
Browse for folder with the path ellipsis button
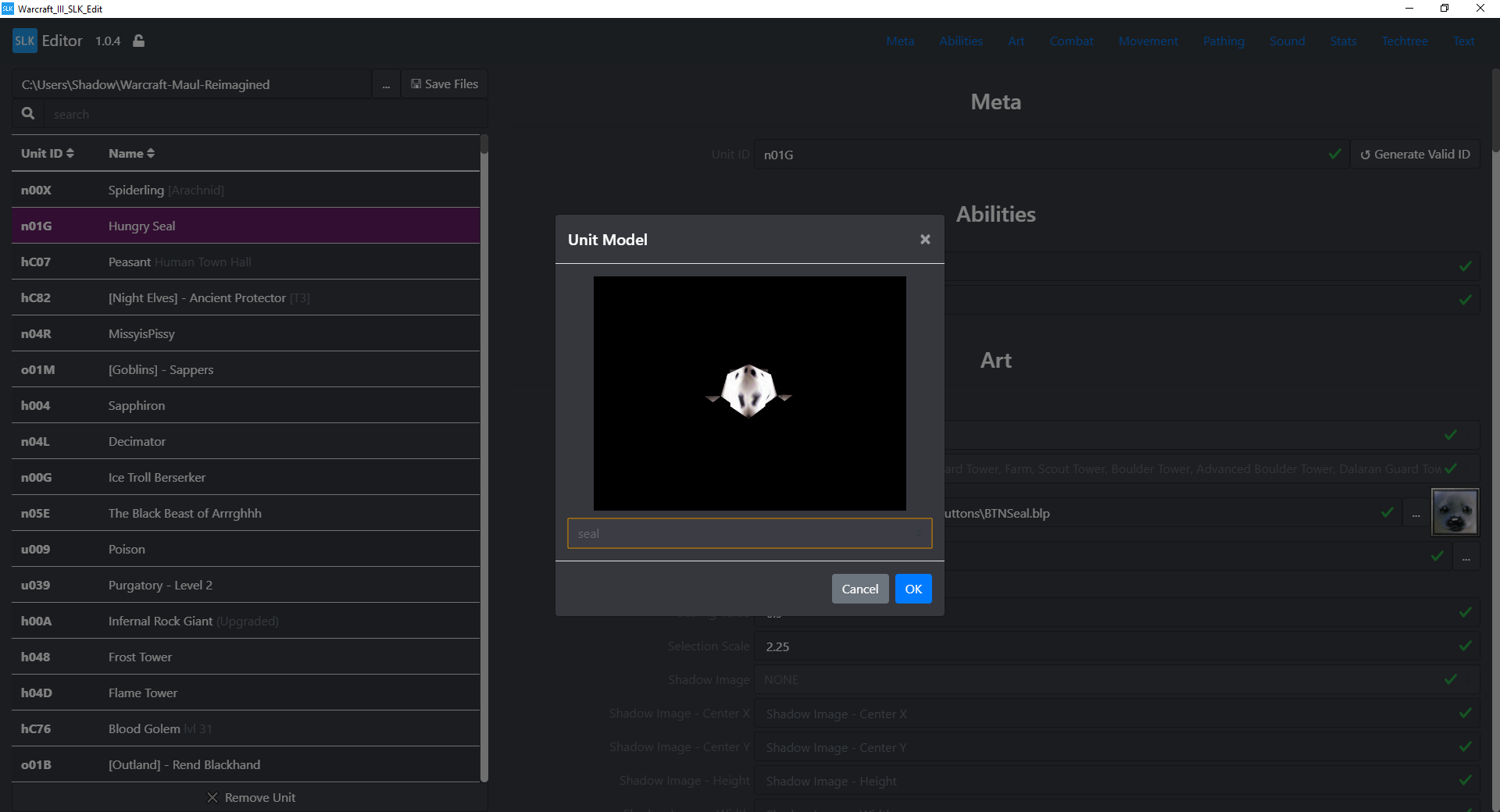[386, 84]
